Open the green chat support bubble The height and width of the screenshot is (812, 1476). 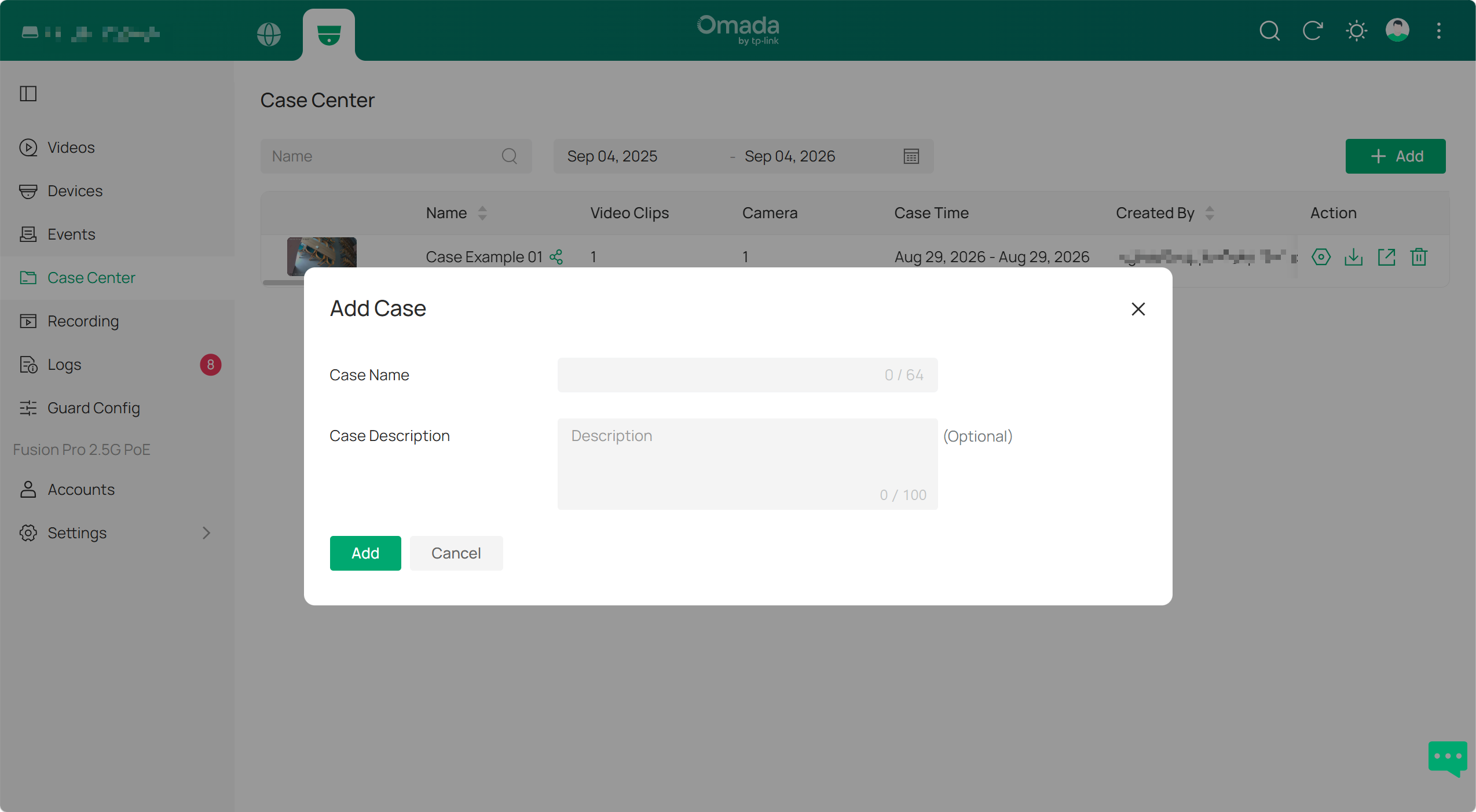(1448, 758)
